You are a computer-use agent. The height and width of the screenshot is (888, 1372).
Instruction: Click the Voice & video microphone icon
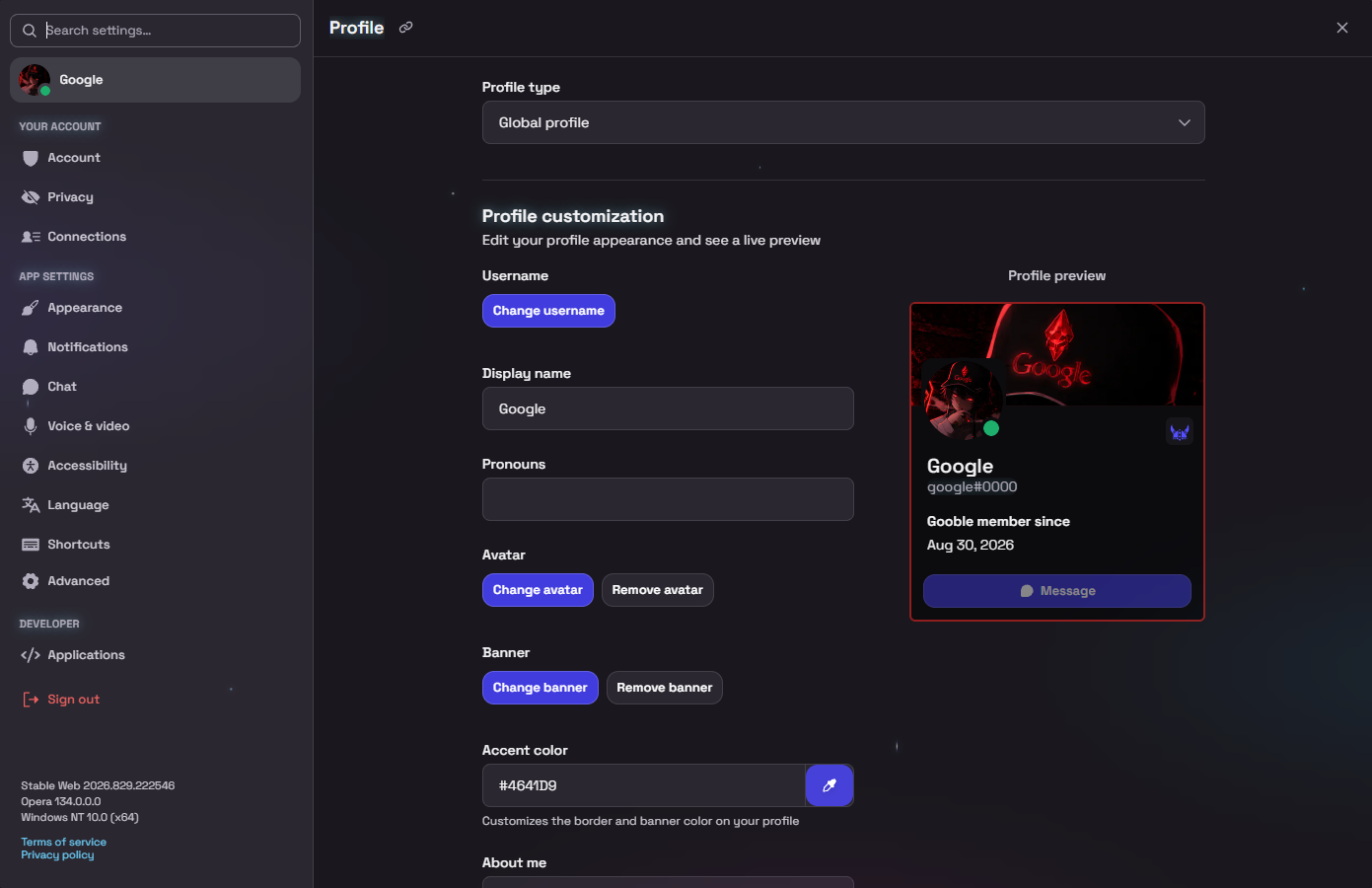pyautogui.click(x=31, y=426)
